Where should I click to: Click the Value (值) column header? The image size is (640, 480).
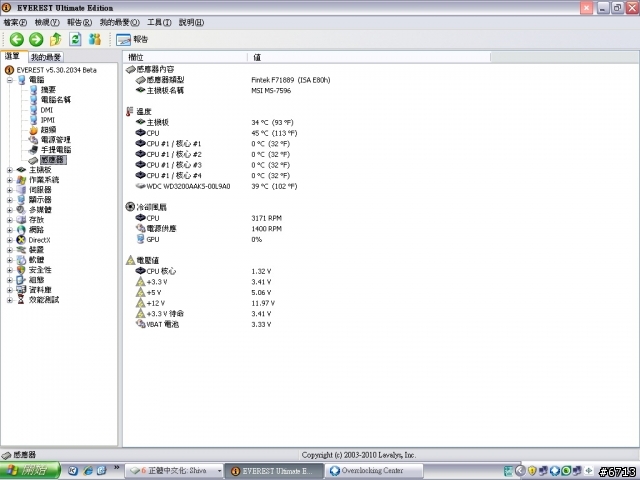pos(369,57)
